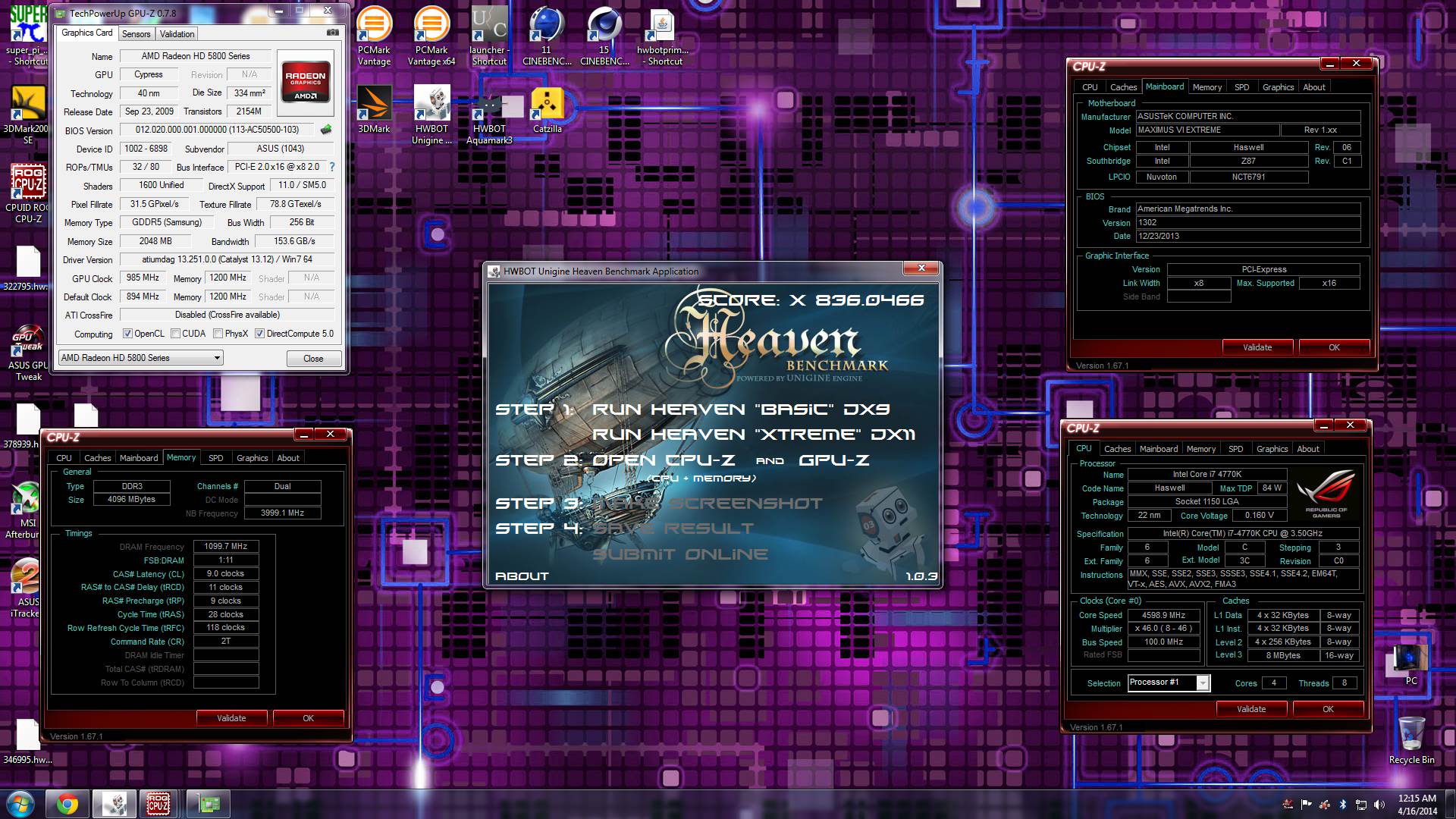This screenshot has width=1456, height=819.
Task: Launch Catzilla desktop icon
Action: pos(547,109)
